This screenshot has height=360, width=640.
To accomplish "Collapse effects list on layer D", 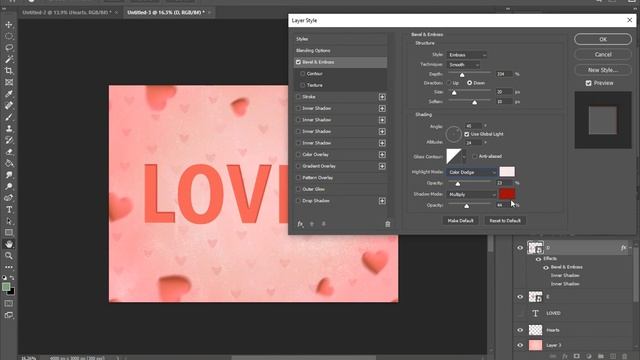I will point(631,248).
